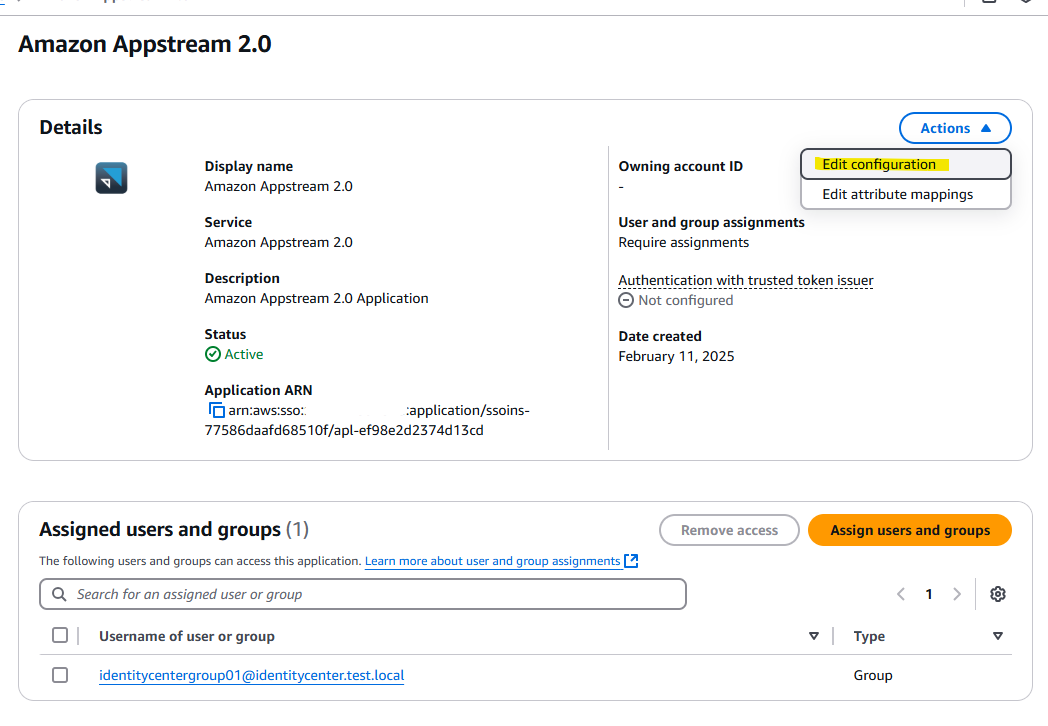1048x726 pixels.
Task: Go to next page with the right chevron
Action: pyautogui.click(x=956, y=594)
